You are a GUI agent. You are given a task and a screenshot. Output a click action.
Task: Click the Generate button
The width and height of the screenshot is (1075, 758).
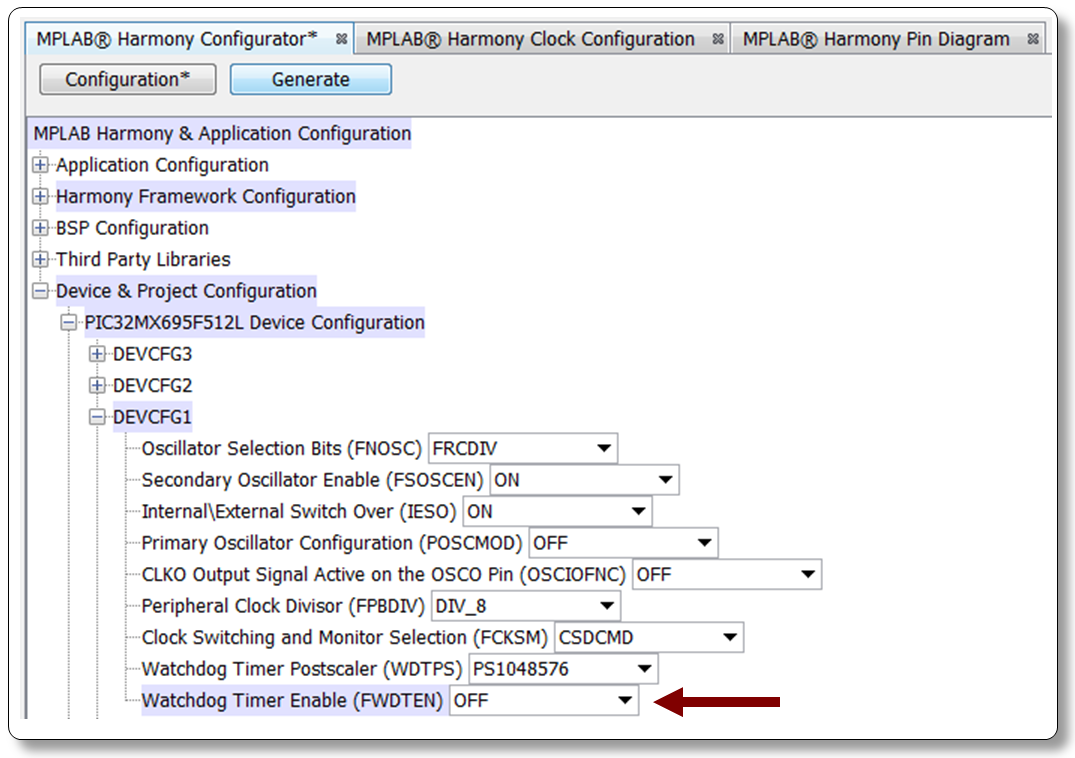(x=310, y=80)
